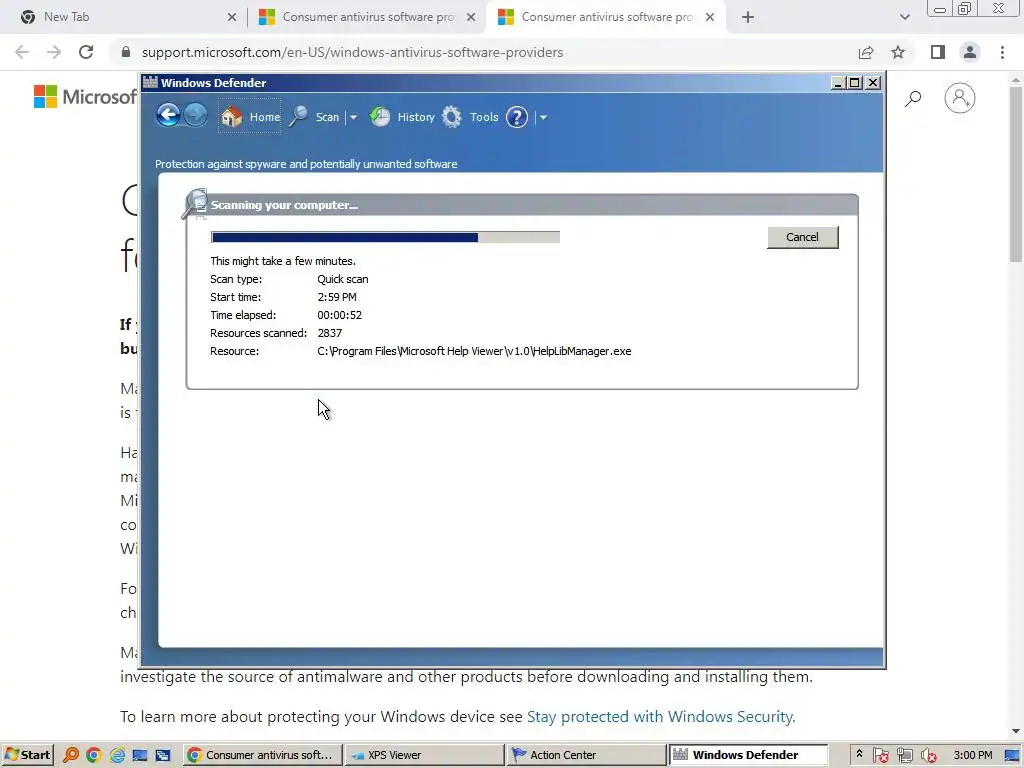Expand the Help options dropdown arrow
Viewport: 1024px width, 768px height.
click(543, 118)
